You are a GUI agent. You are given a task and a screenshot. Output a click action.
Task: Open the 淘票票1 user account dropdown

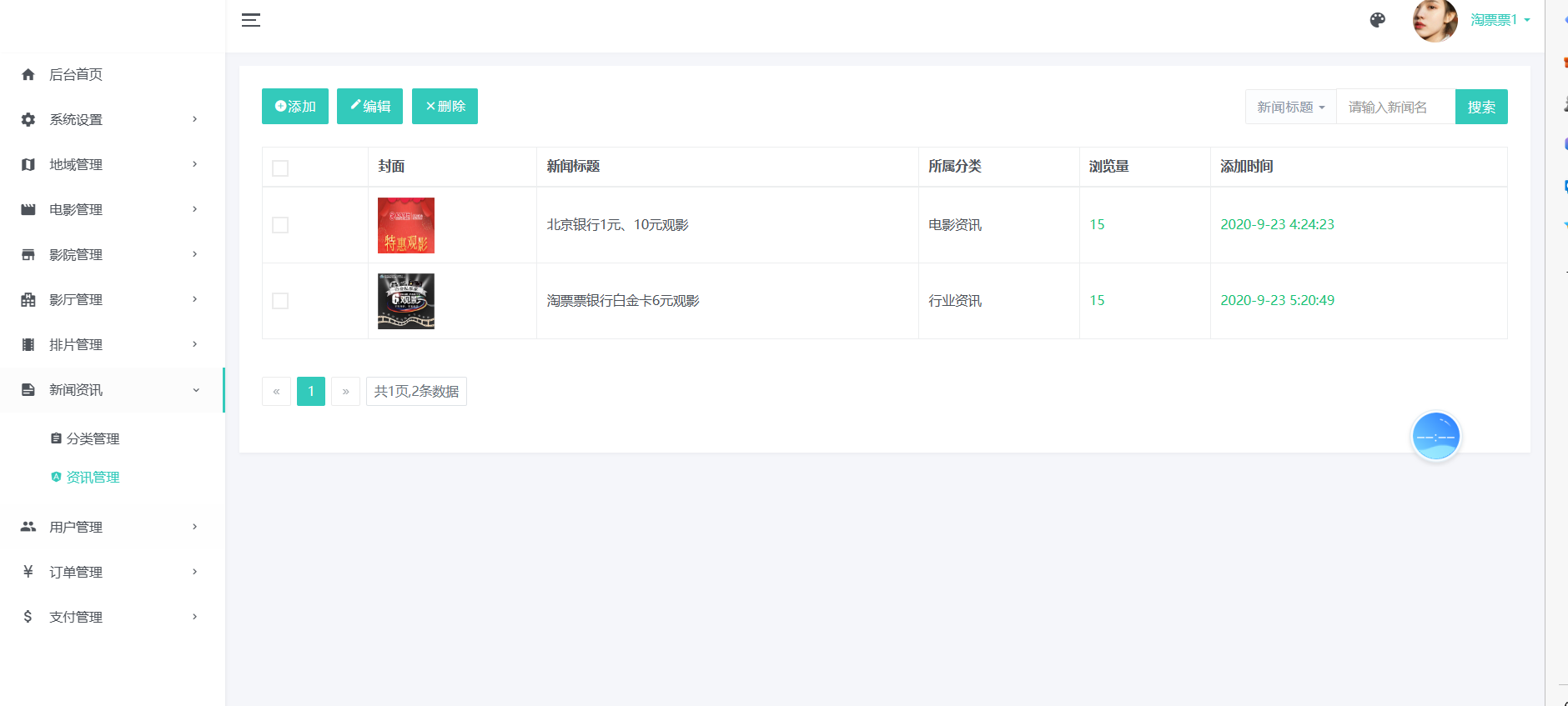(1499, 20)
